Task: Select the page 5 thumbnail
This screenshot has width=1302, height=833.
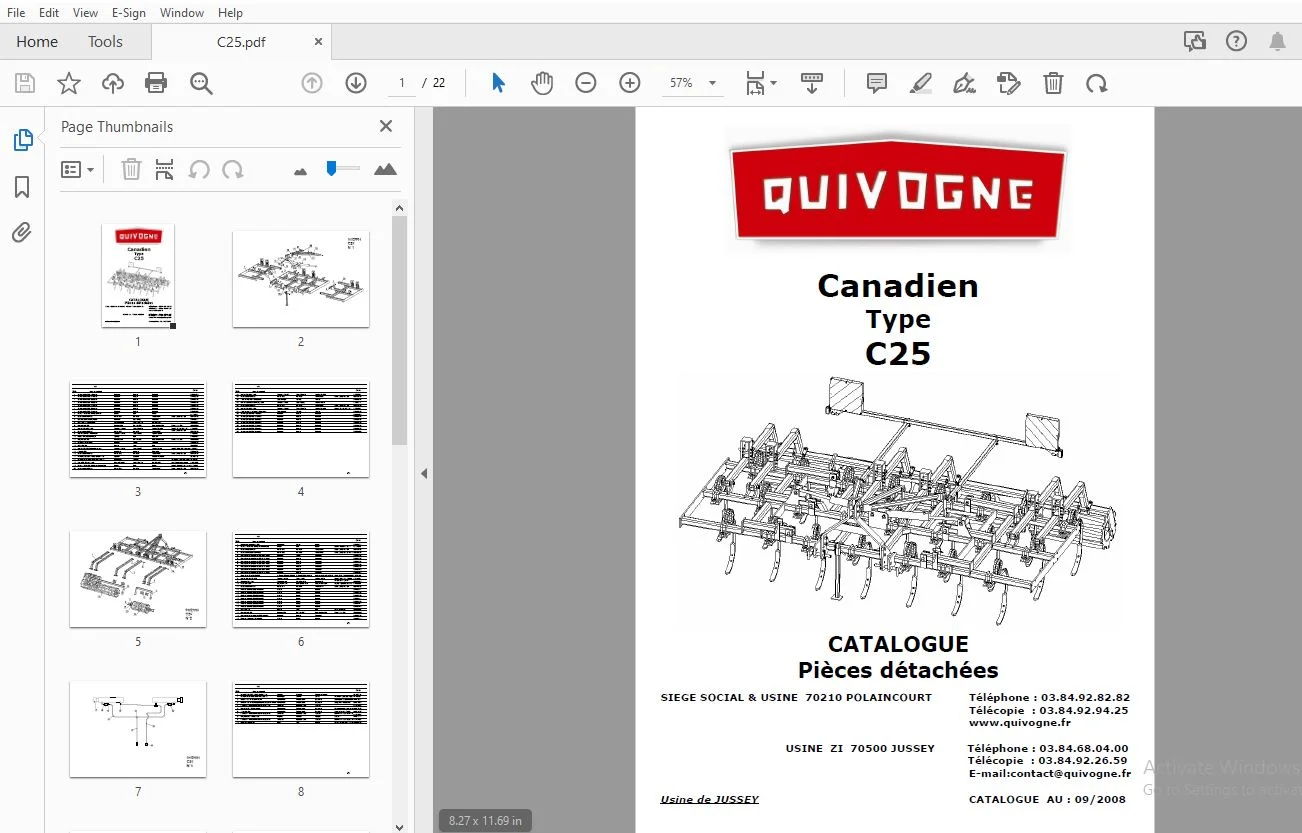Action: click(x=138, y=579)
